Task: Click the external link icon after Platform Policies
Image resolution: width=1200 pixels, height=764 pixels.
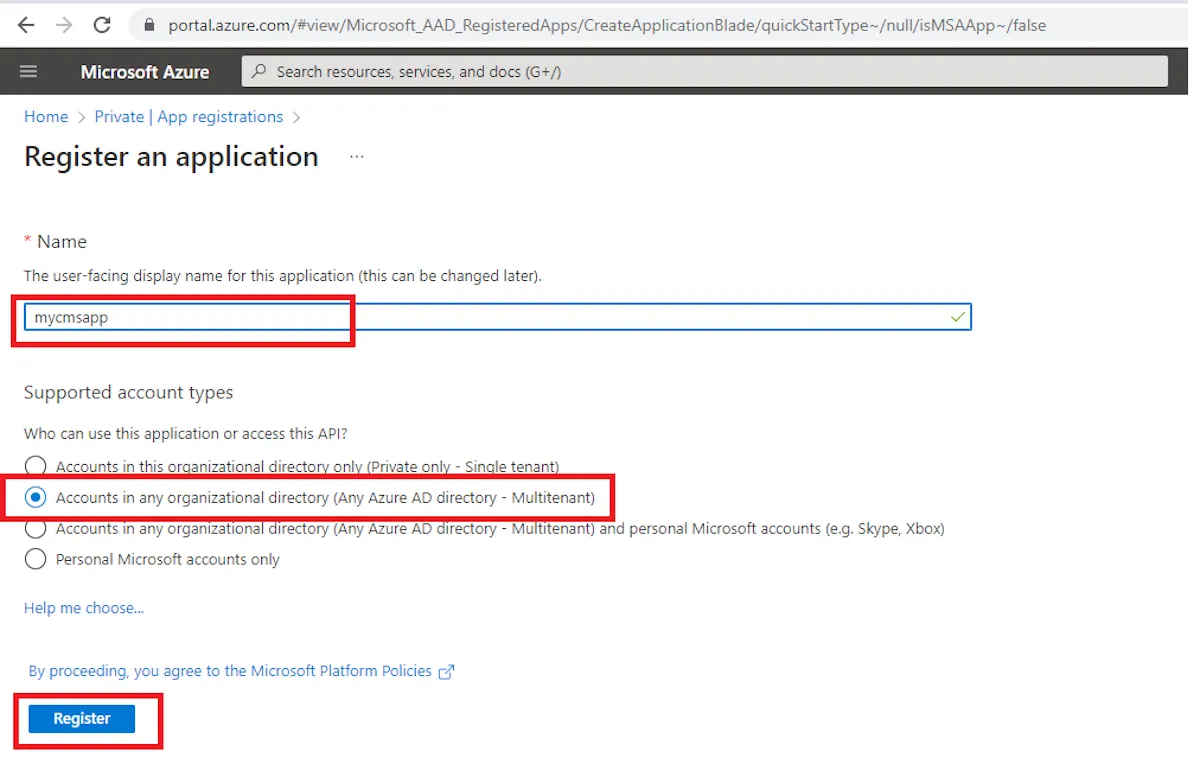Action: coord(447,672)
